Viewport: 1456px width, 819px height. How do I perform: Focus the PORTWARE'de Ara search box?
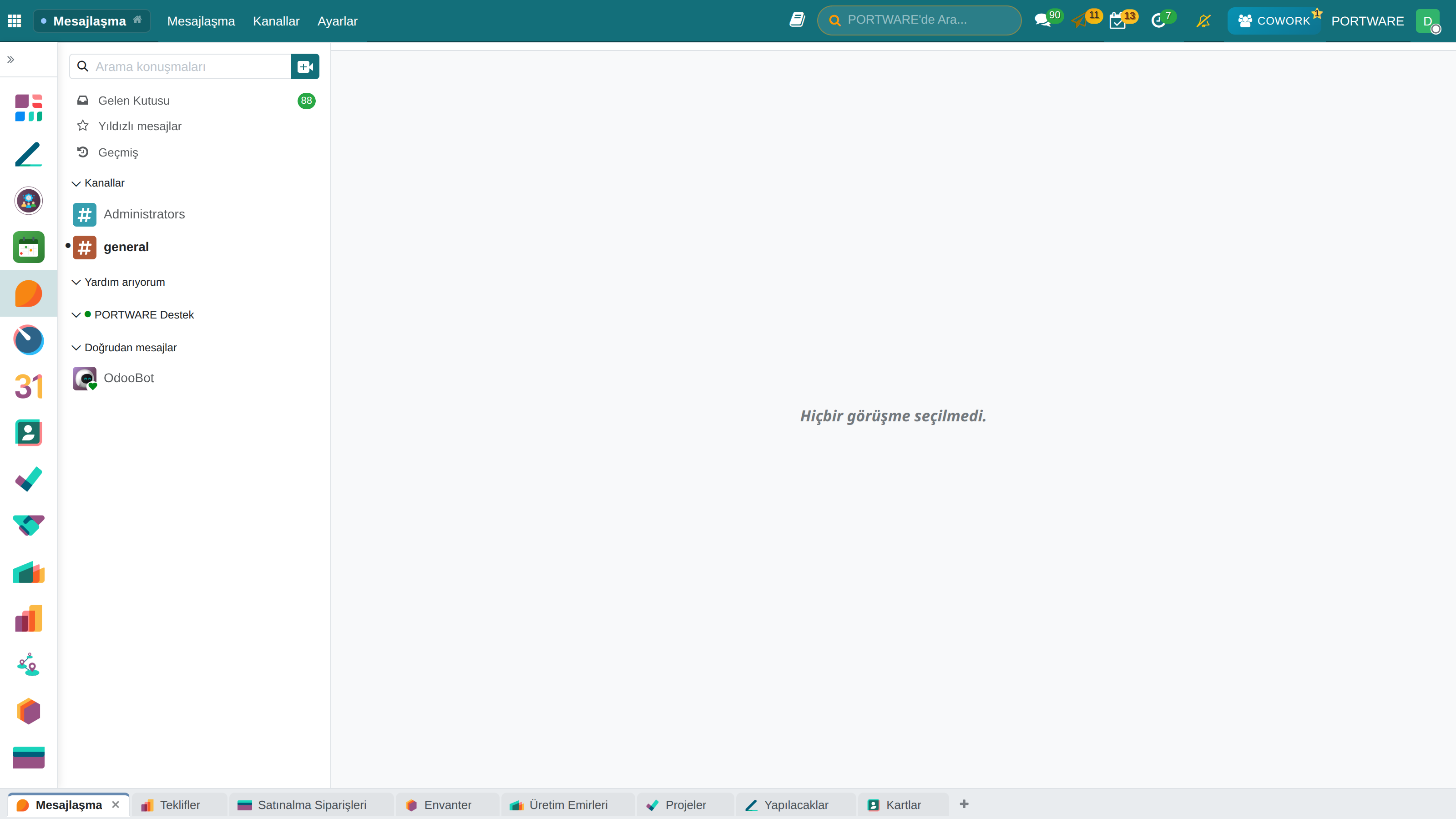pos(919,20)
